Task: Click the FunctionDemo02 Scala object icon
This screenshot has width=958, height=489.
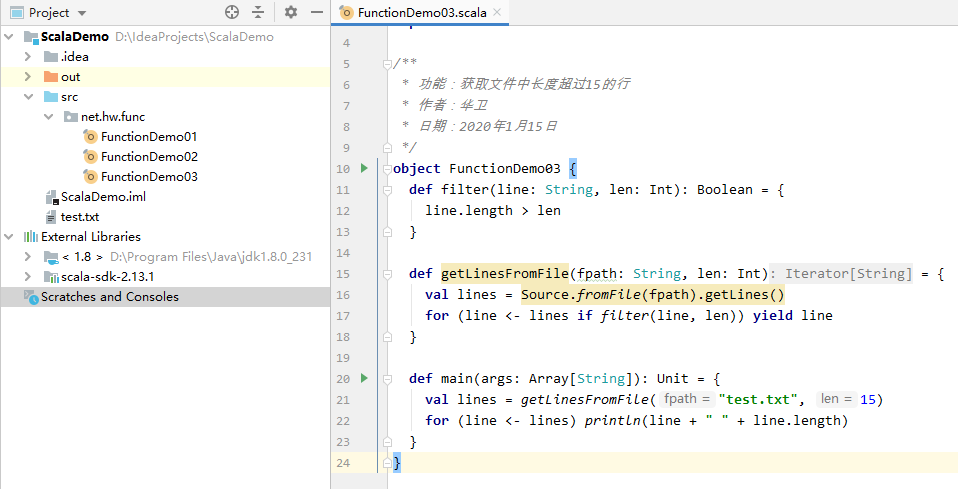Action: click(x=90, y=156)
